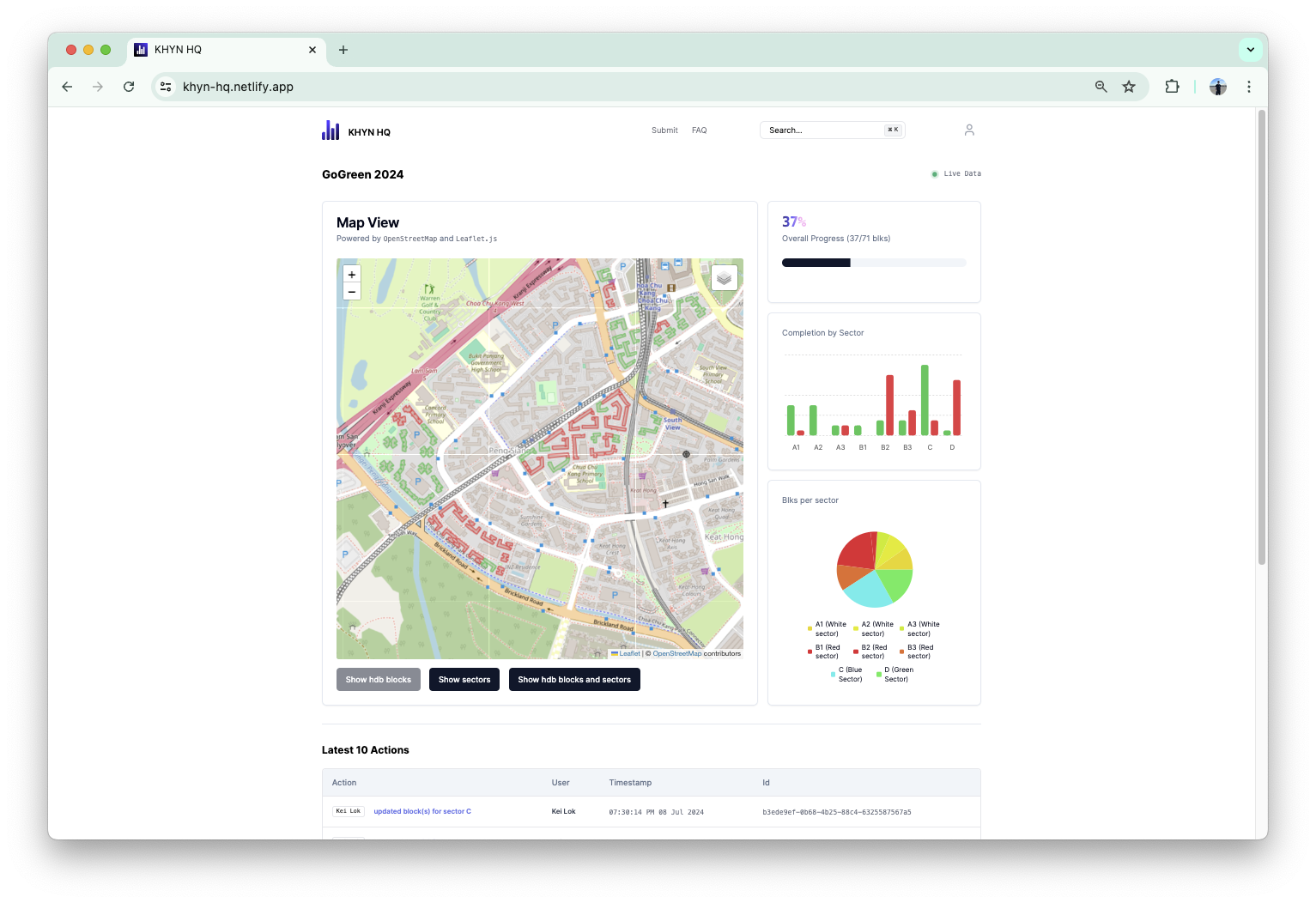The height and width of the screenshot is (903, 1316).
Task: Open the map layers control
Action: pos(724,278)
